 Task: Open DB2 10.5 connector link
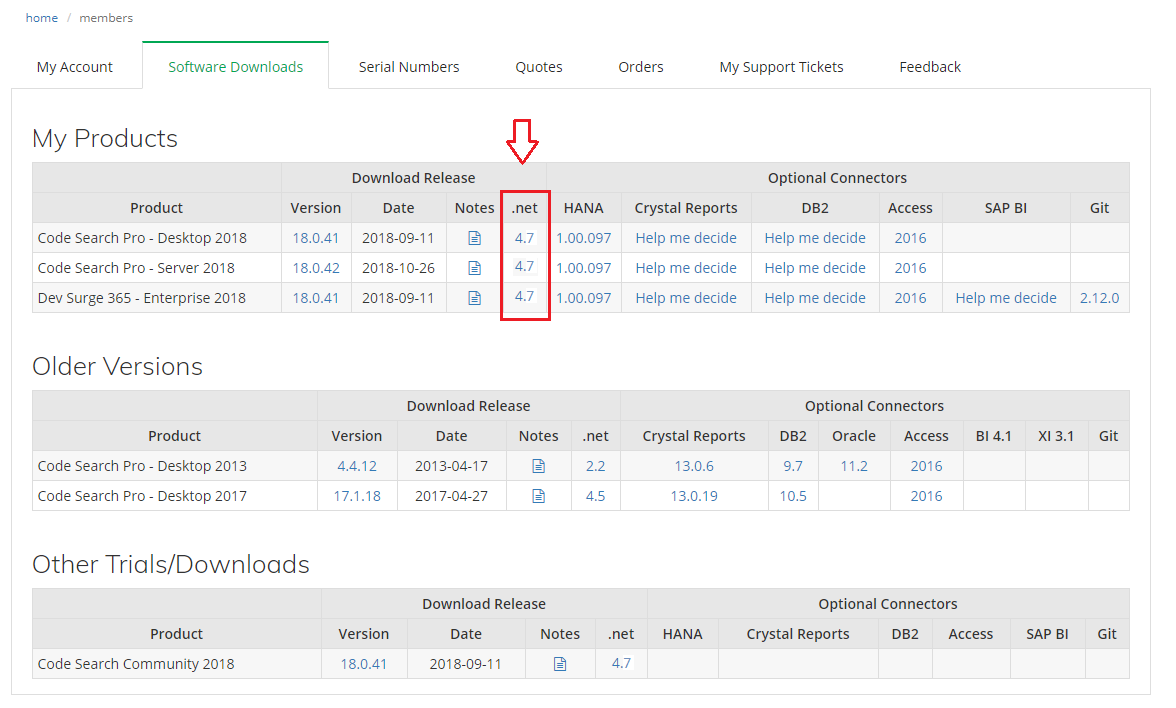793,496
